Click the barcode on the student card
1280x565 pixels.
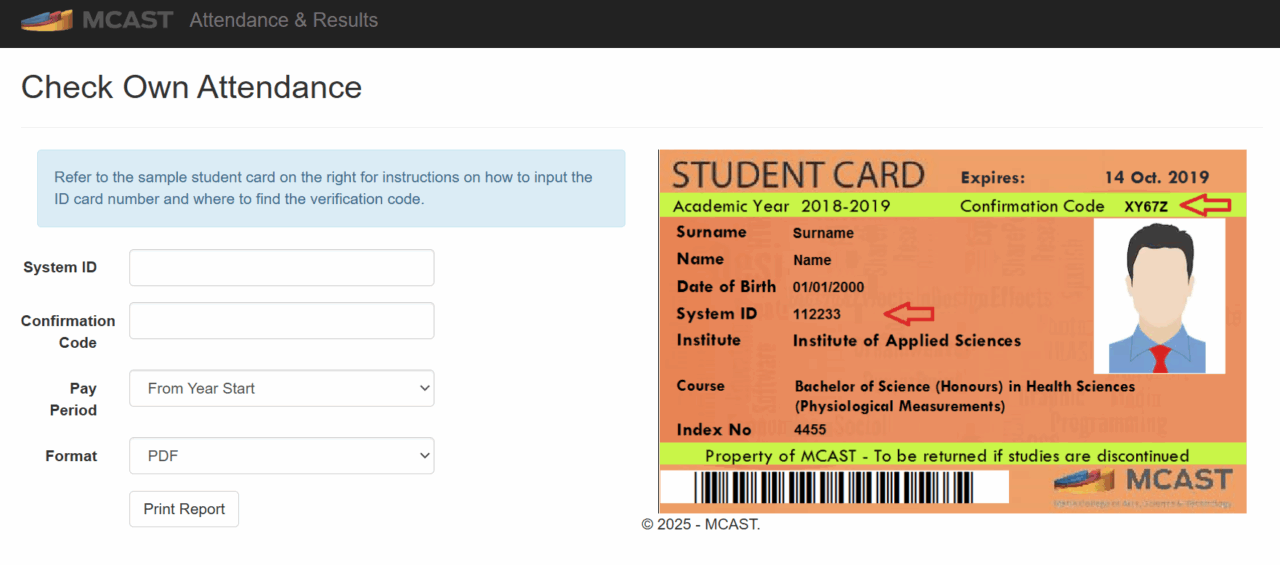(x=834, y=487)
